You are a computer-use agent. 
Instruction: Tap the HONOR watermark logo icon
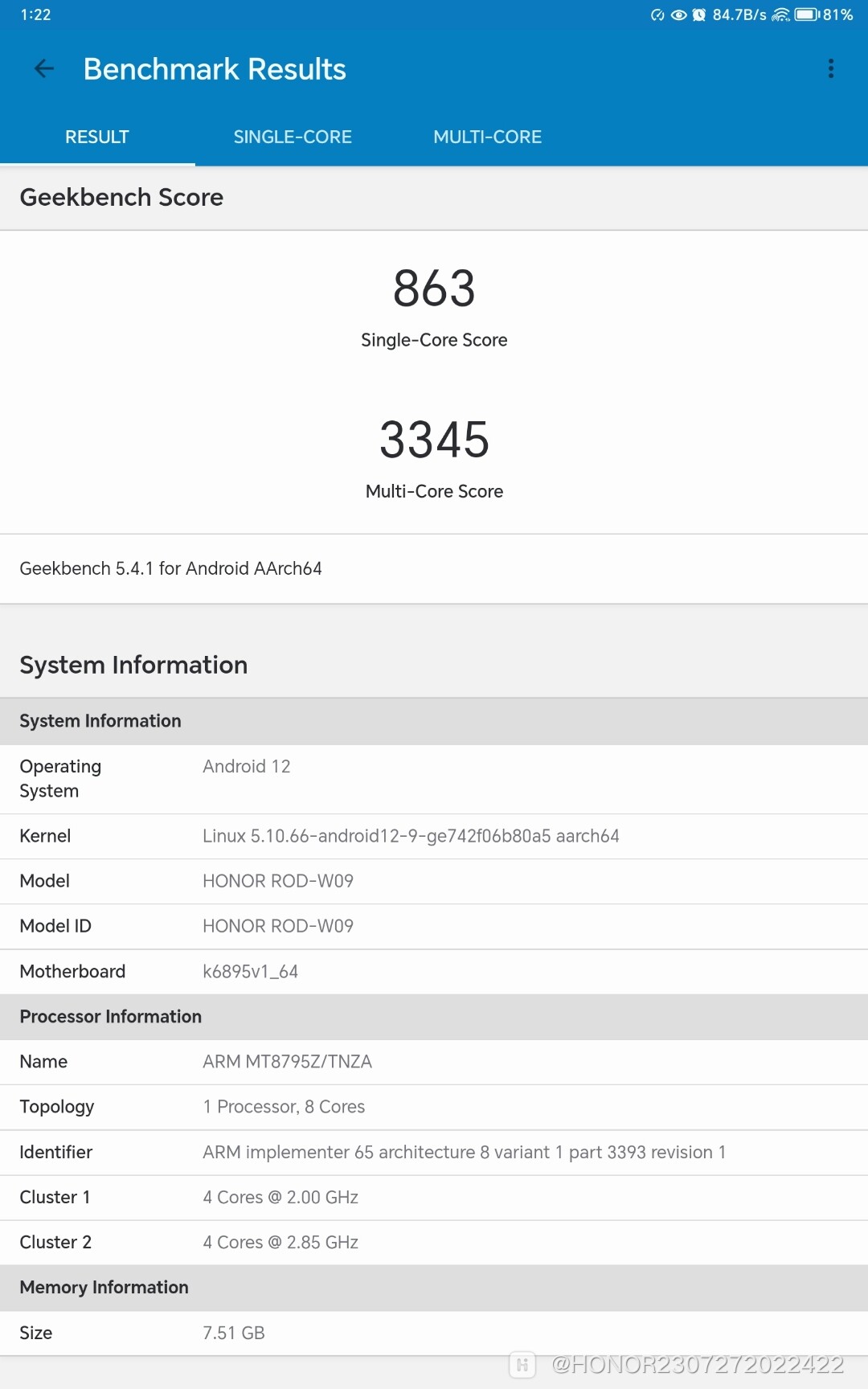pyautogui.click(x=522, y=1364)
